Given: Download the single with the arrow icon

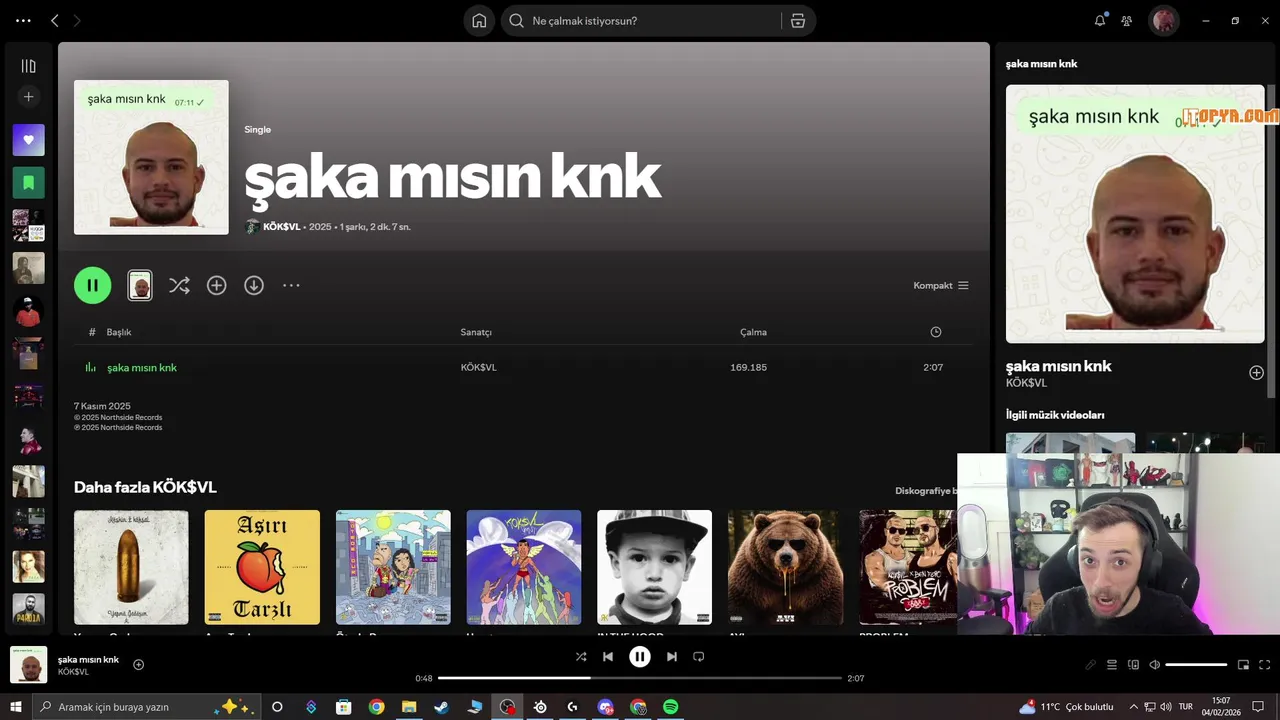Looking at the screenshot, I should 254,286.
